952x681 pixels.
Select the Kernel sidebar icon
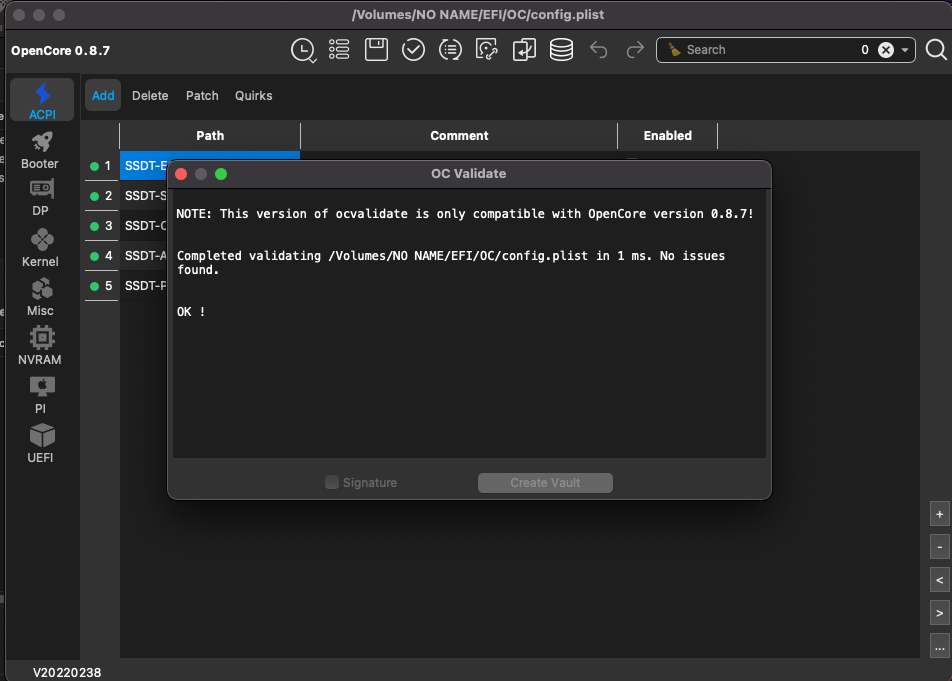[40, 248]
